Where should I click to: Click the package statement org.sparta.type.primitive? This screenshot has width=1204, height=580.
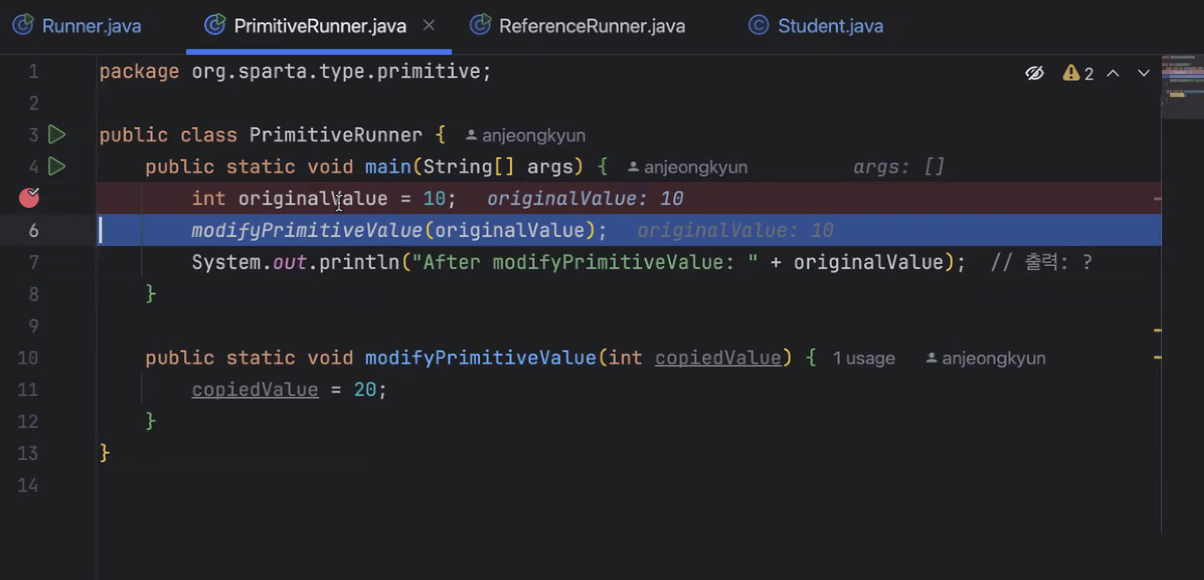tap(295, 71)
